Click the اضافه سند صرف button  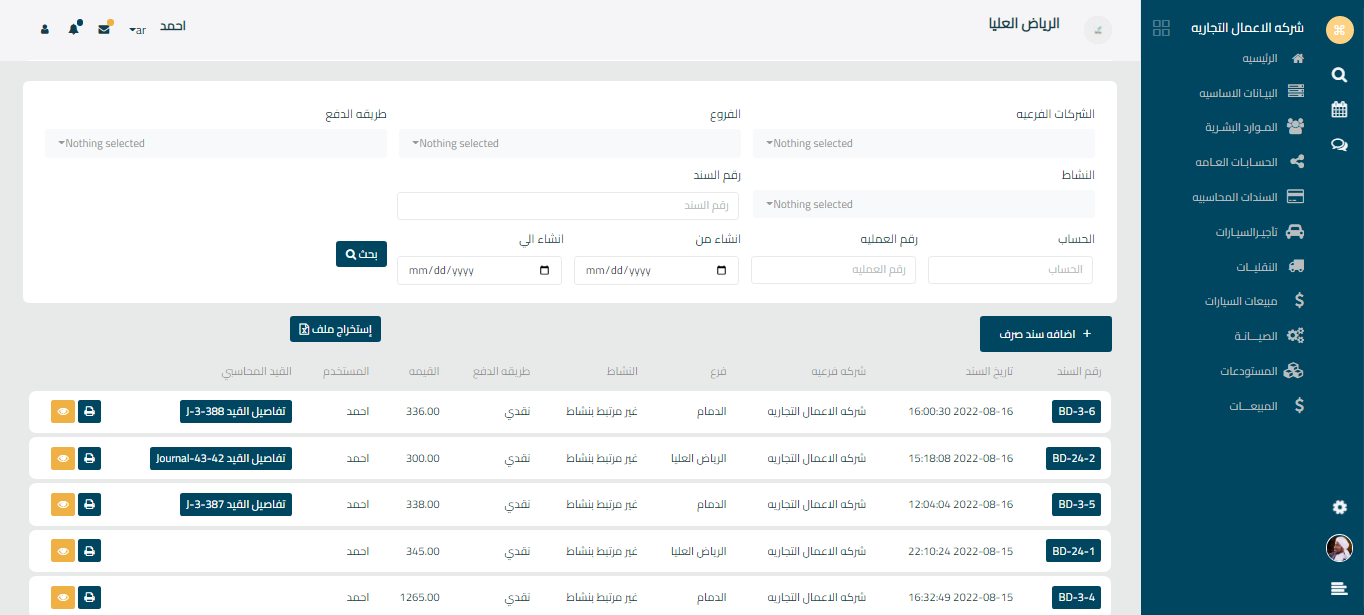(1045, 334)
